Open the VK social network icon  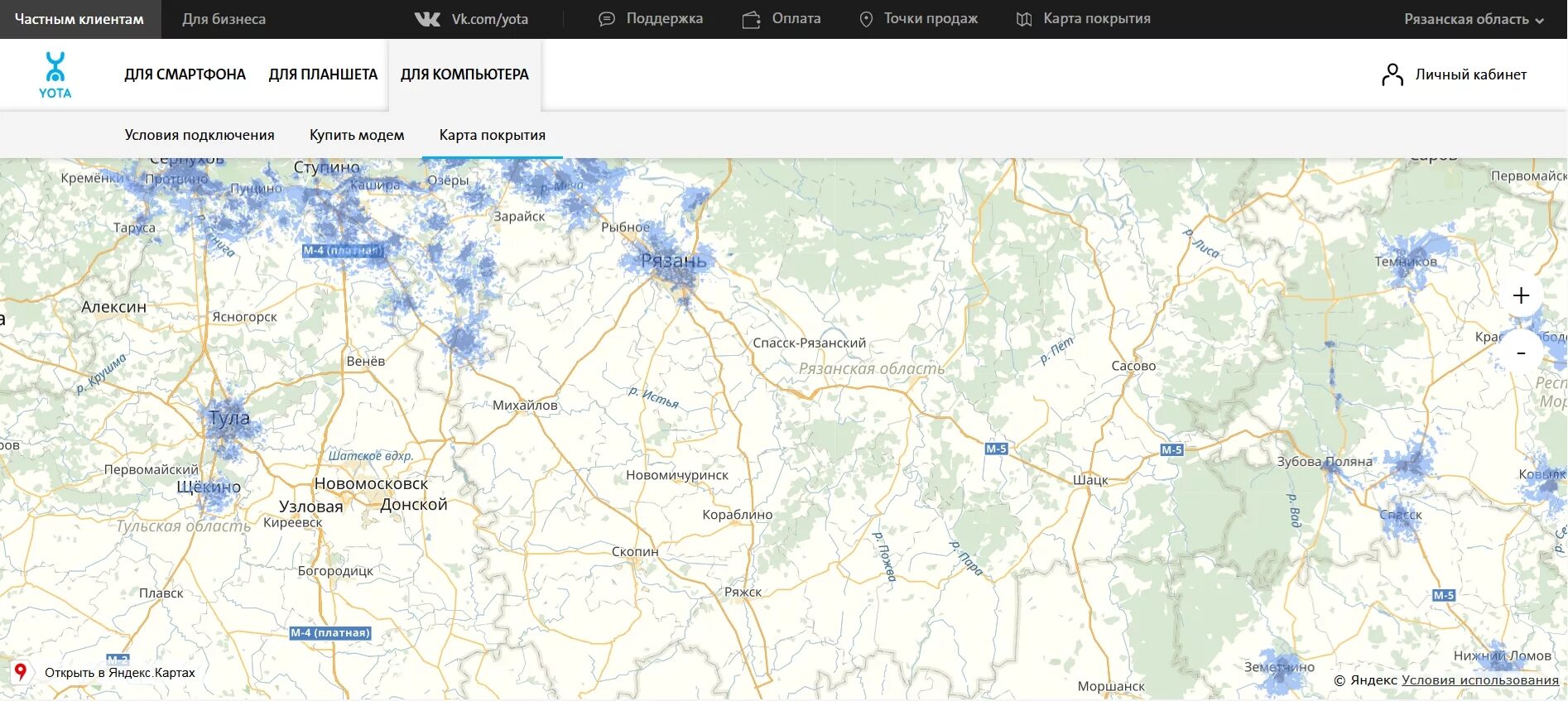tap(427, 19)
